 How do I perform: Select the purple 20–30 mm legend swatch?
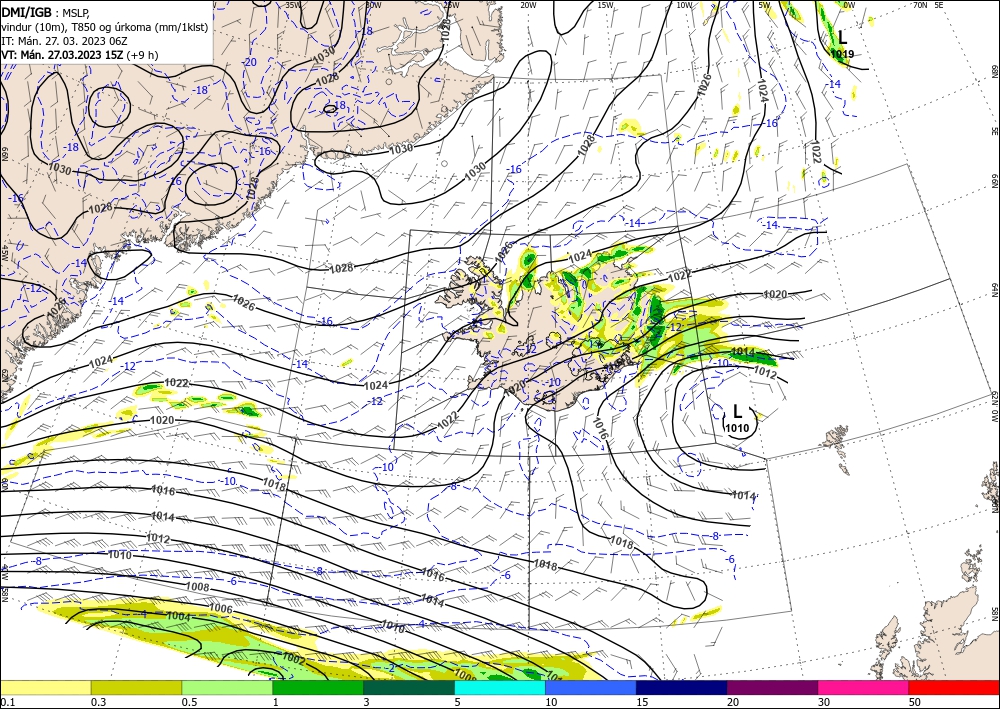click(x=772, y=687)
